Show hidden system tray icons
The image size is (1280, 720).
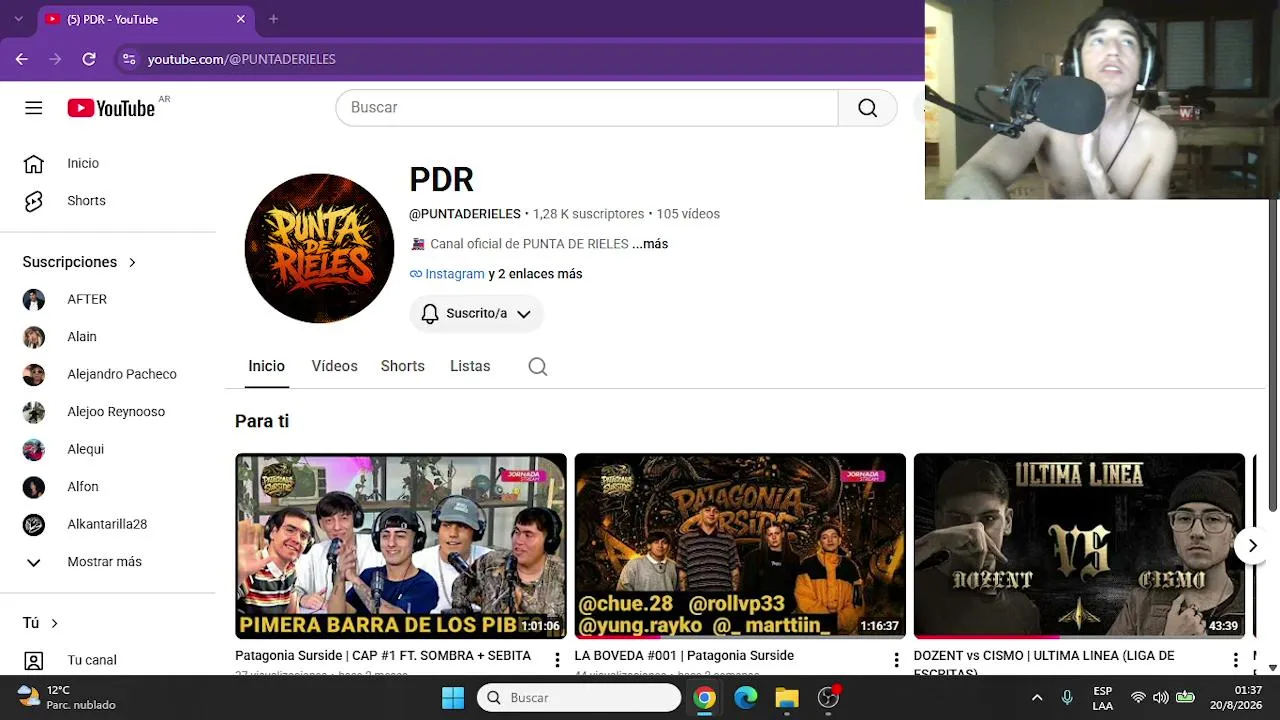click(1037, 697)
